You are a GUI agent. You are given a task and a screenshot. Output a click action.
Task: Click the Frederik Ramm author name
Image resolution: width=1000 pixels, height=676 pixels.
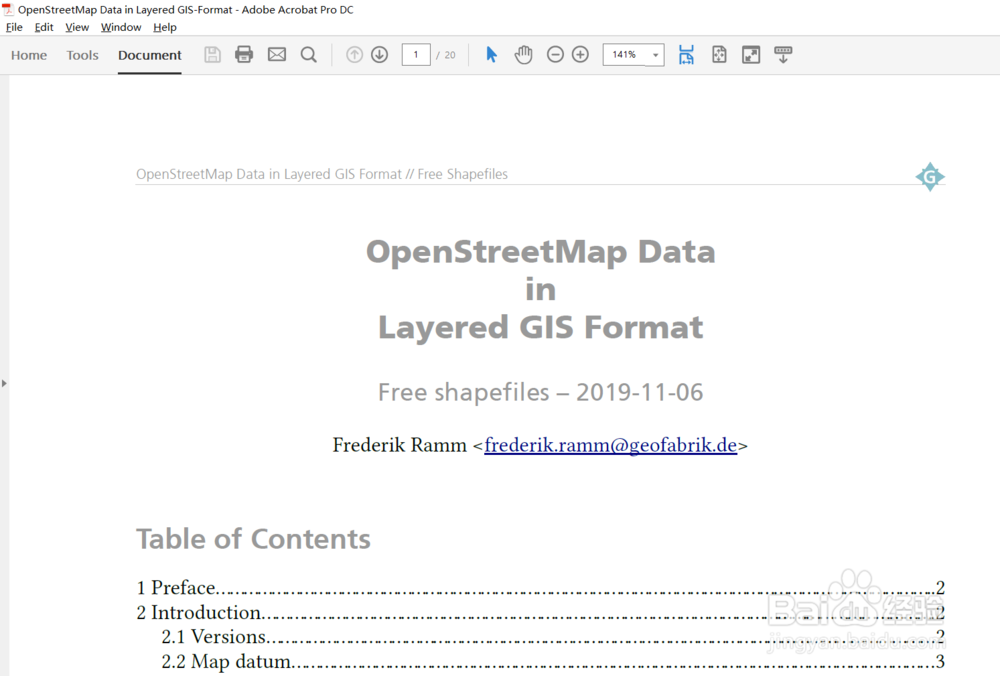[400, 445]
